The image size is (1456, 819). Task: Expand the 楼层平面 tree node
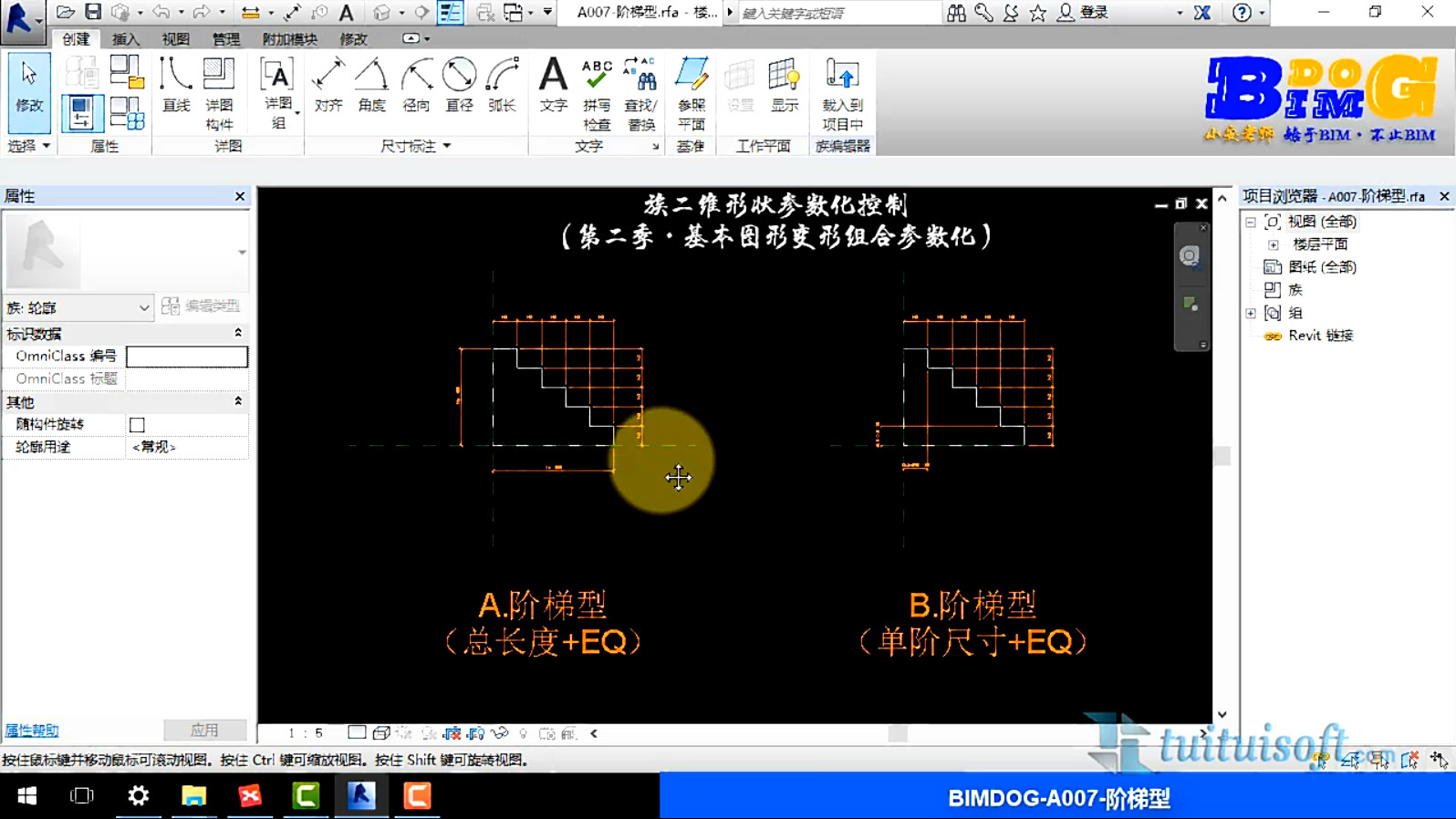pyautogui.click(x=1274, y=244)
